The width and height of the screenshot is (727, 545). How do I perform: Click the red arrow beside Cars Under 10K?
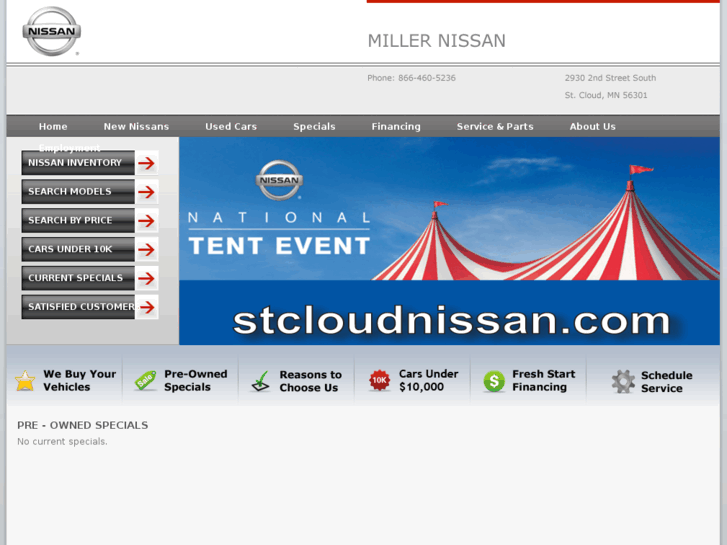coord(147,250)
